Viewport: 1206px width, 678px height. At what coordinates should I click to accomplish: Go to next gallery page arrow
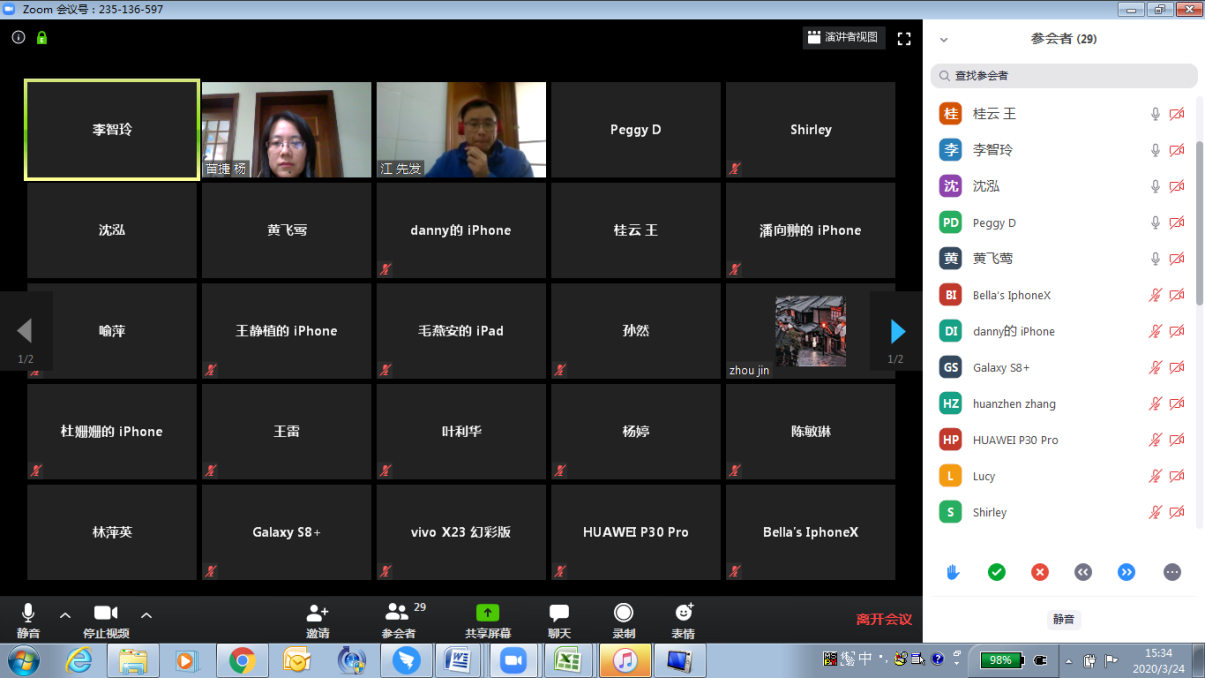point(897,331)
